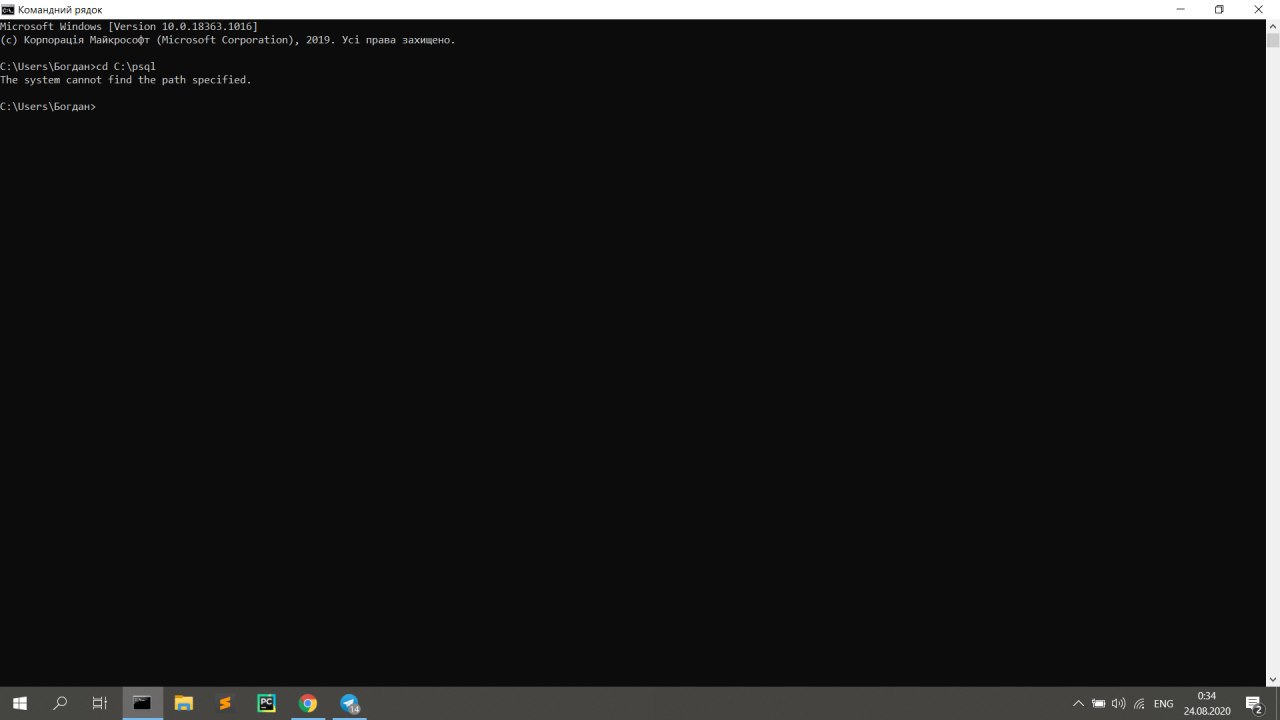
Task: Click the scrollbar up arrow
Action: [x=1273, y=26]
